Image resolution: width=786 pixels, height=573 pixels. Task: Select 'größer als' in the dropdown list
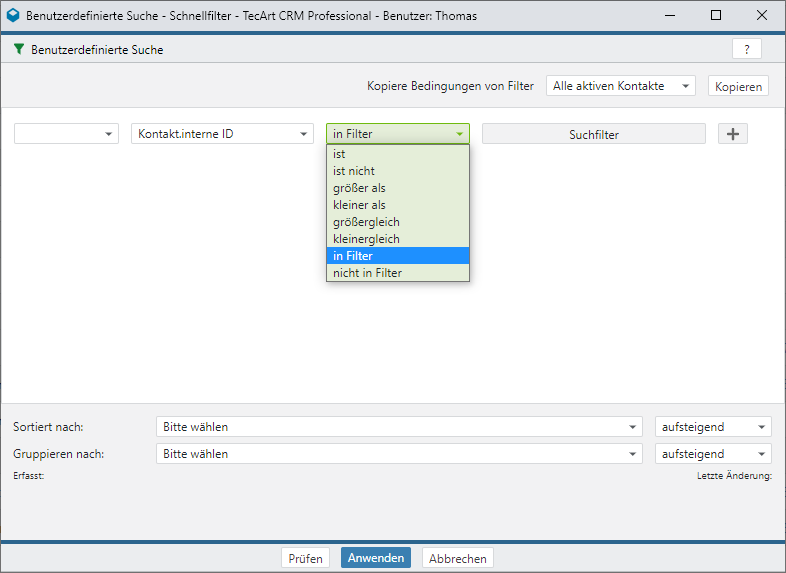click(397, 188)
